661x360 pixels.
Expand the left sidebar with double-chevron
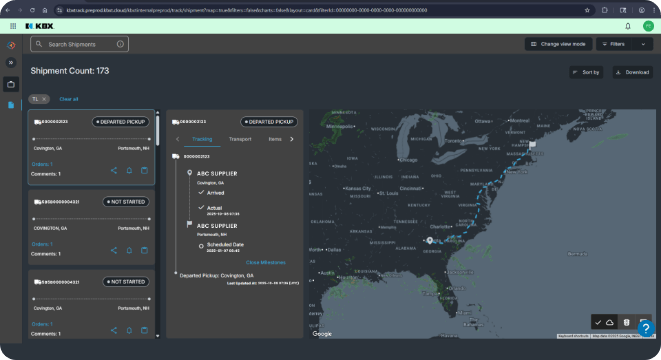tap(11, 62)
